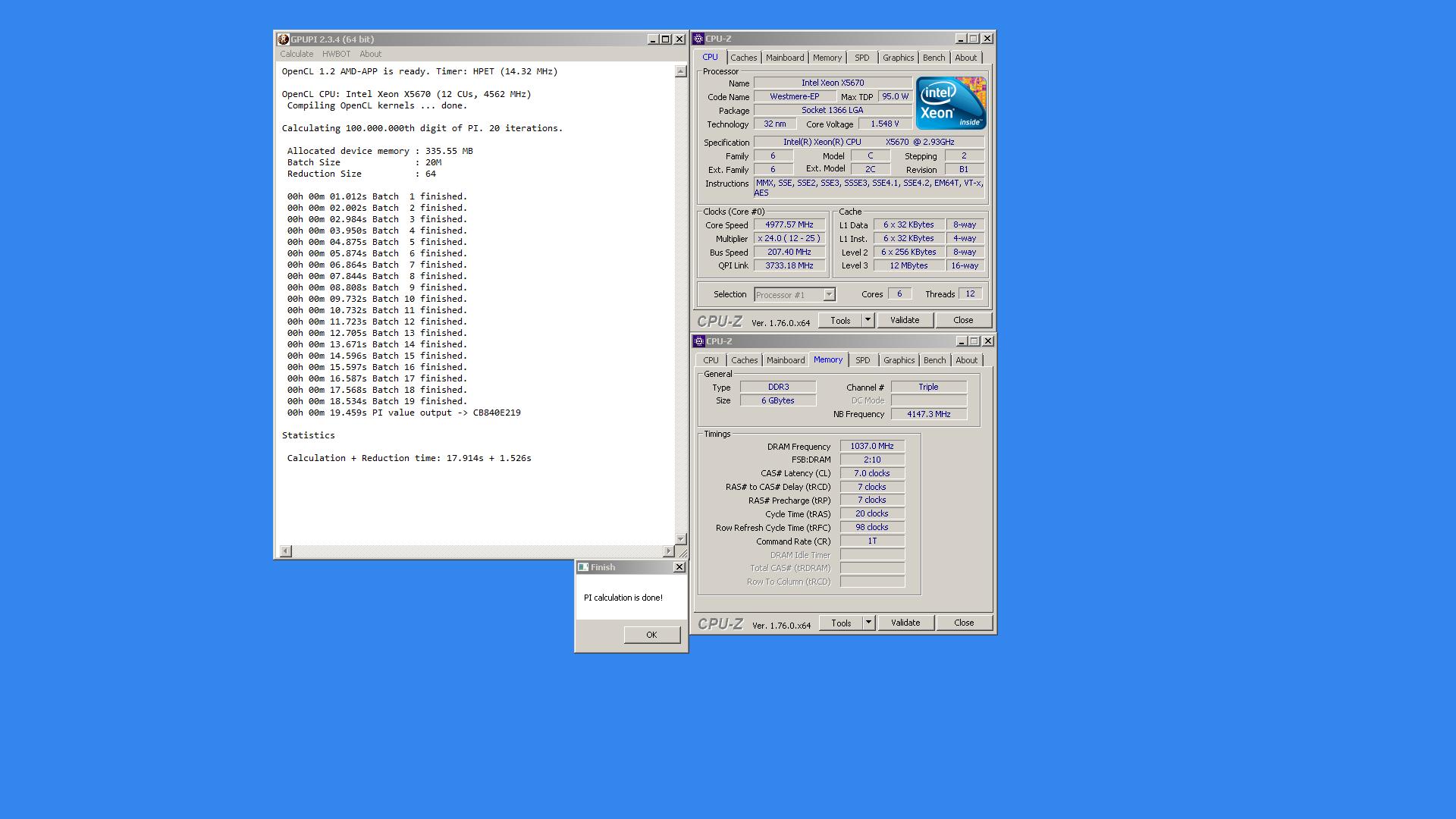Minimize the upper CPU-Z window

961,39
